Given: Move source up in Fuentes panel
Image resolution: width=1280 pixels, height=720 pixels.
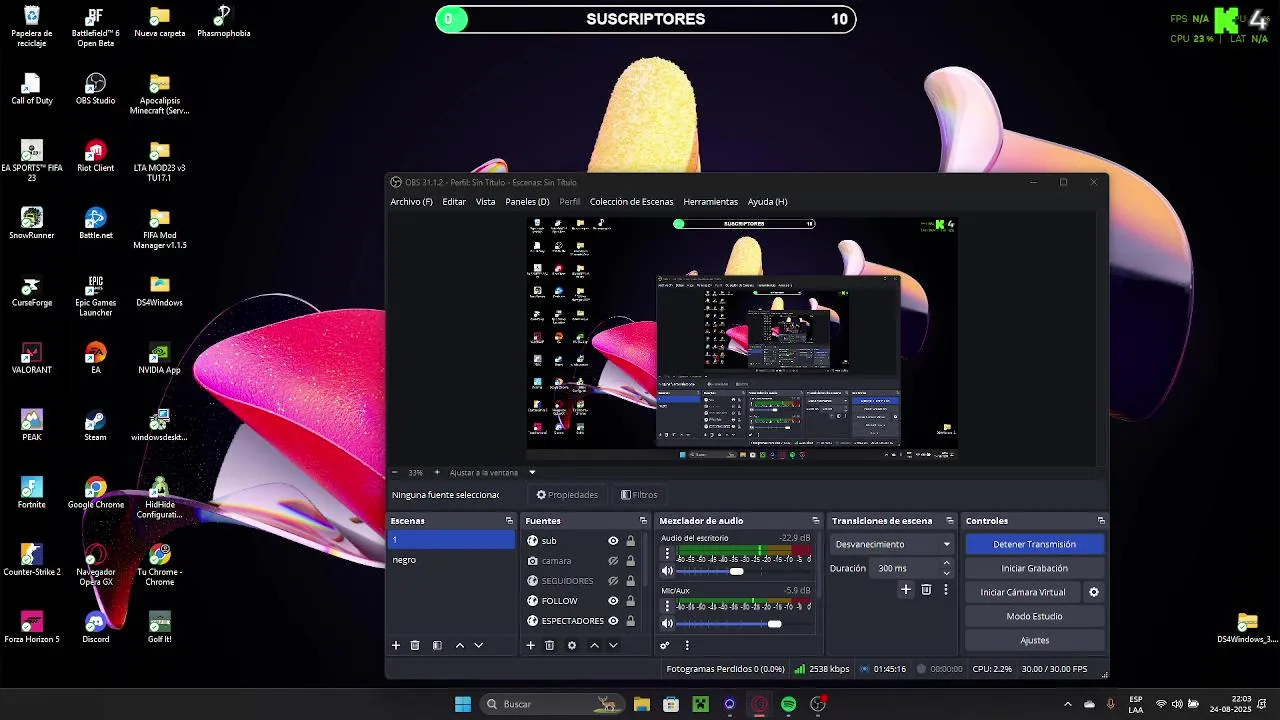Looking at the screenshot, I should (x=594, y=646).
